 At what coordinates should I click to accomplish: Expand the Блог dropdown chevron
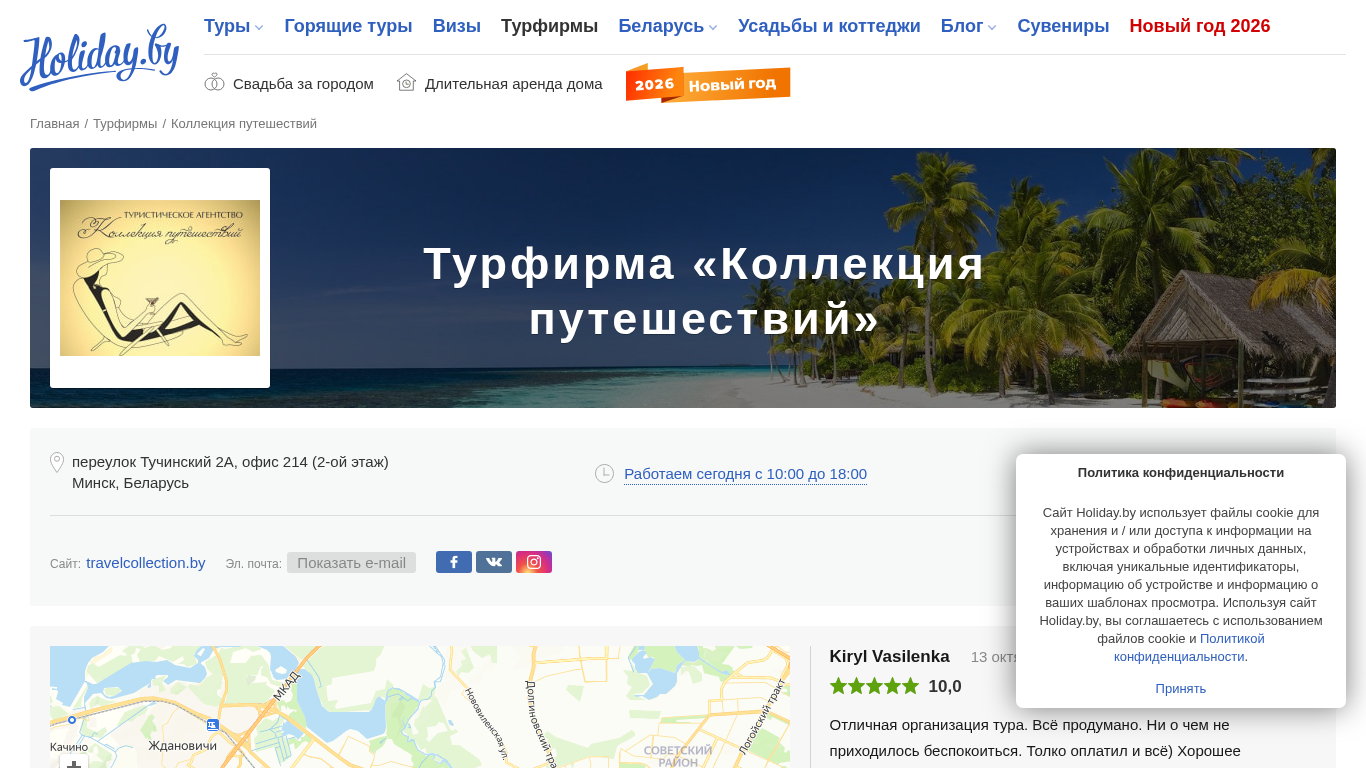992,28
